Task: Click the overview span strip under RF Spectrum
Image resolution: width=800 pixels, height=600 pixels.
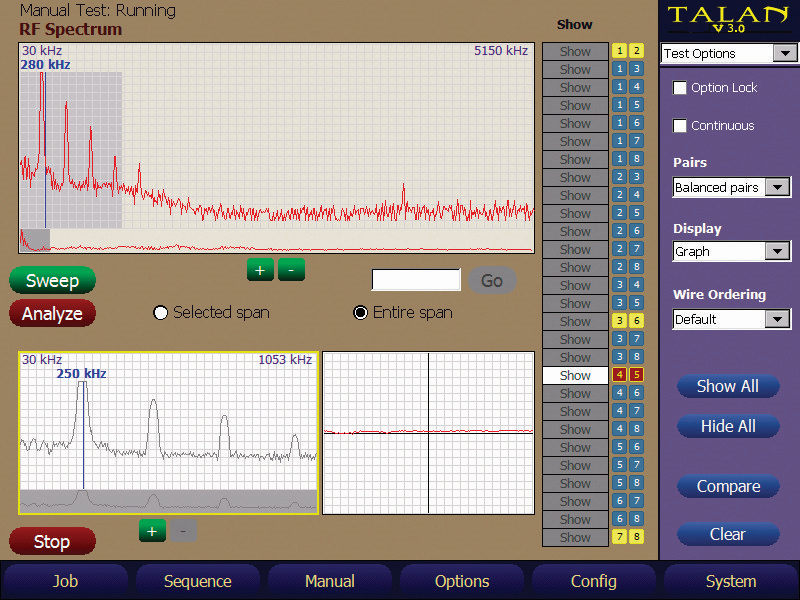Action: click(277, 240)
